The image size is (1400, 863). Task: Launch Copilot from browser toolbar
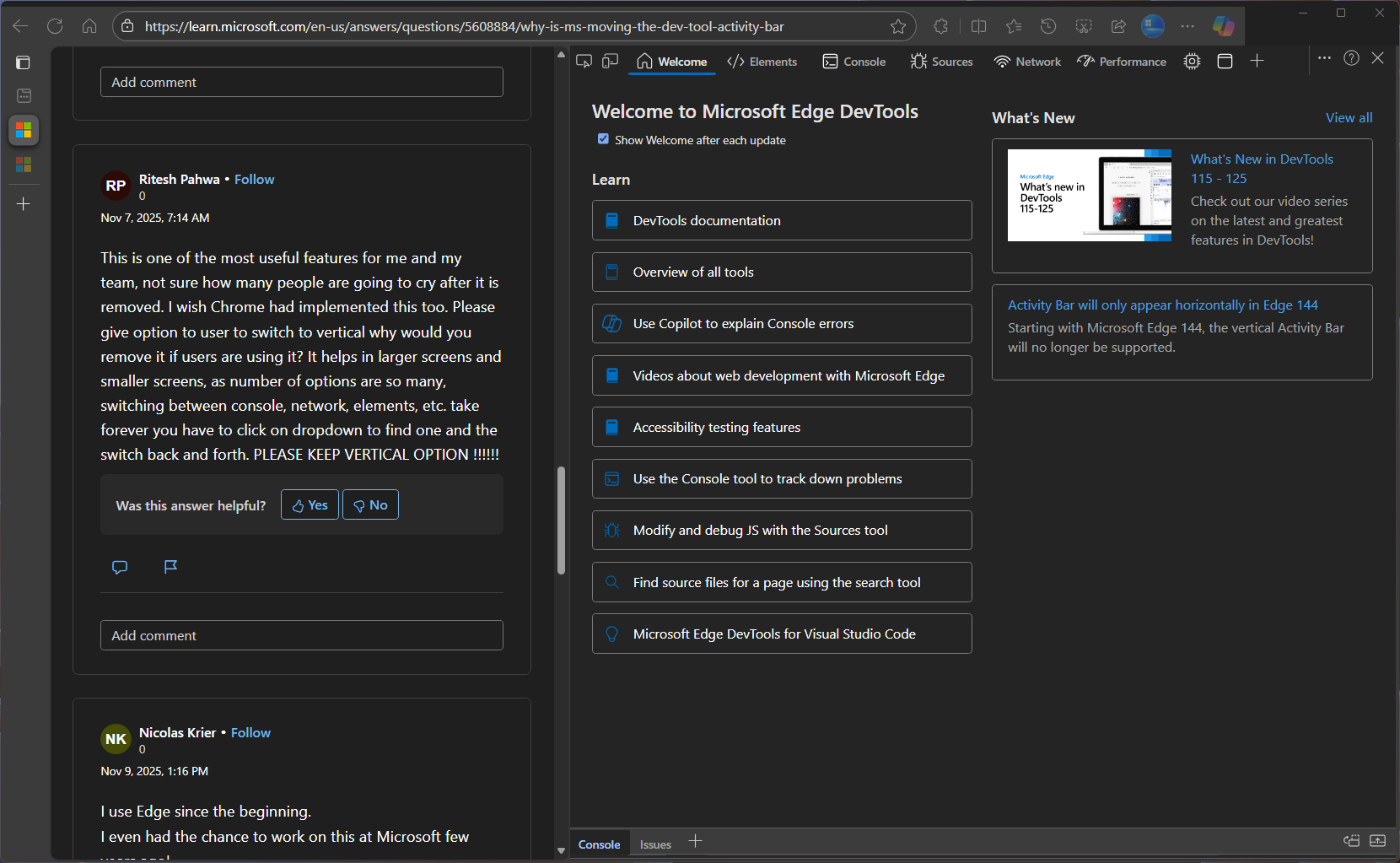coord(1224,26)
